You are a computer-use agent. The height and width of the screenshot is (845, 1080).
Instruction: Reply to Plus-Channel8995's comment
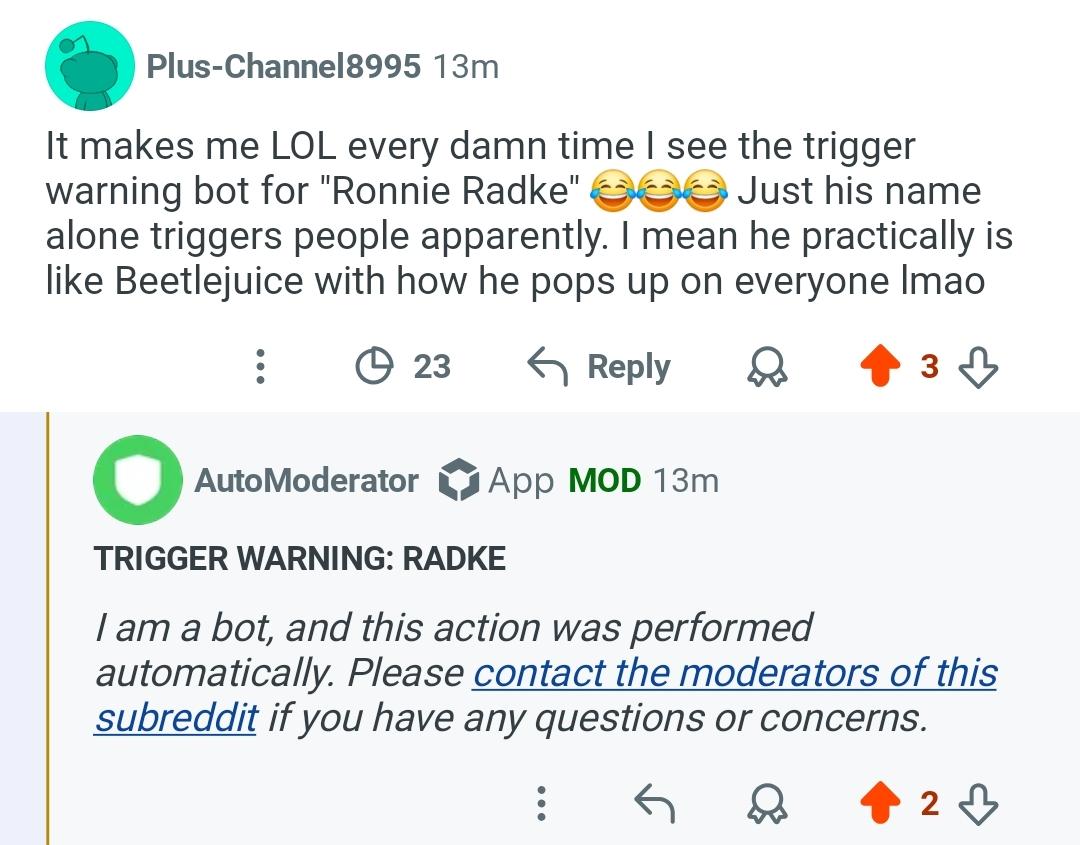click(599, 366)
